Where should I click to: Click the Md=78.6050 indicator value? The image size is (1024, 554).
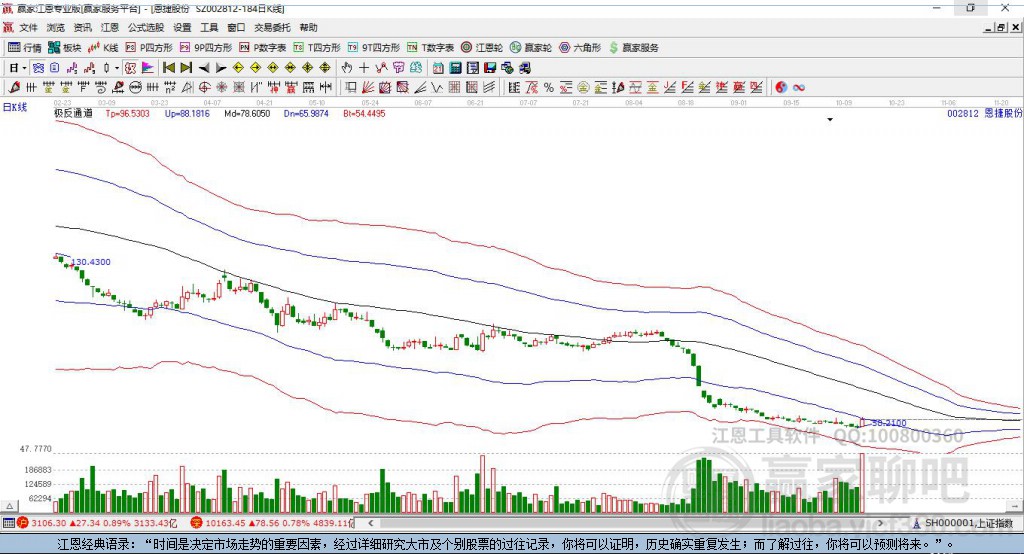[247, 114]
